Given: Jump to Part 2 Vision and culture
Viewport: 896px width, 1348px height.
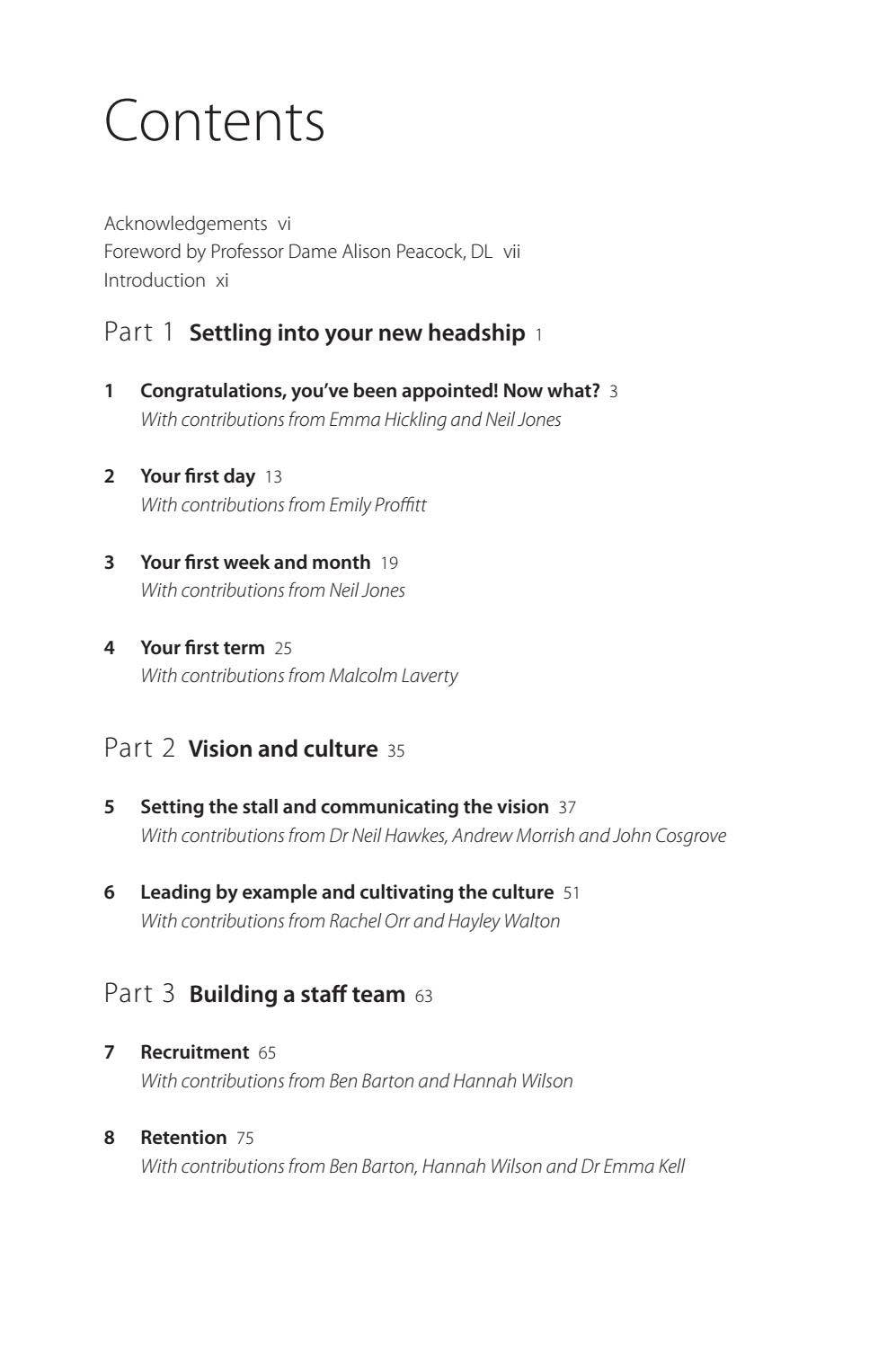Looking at the screenshot, I should [282, 749].
